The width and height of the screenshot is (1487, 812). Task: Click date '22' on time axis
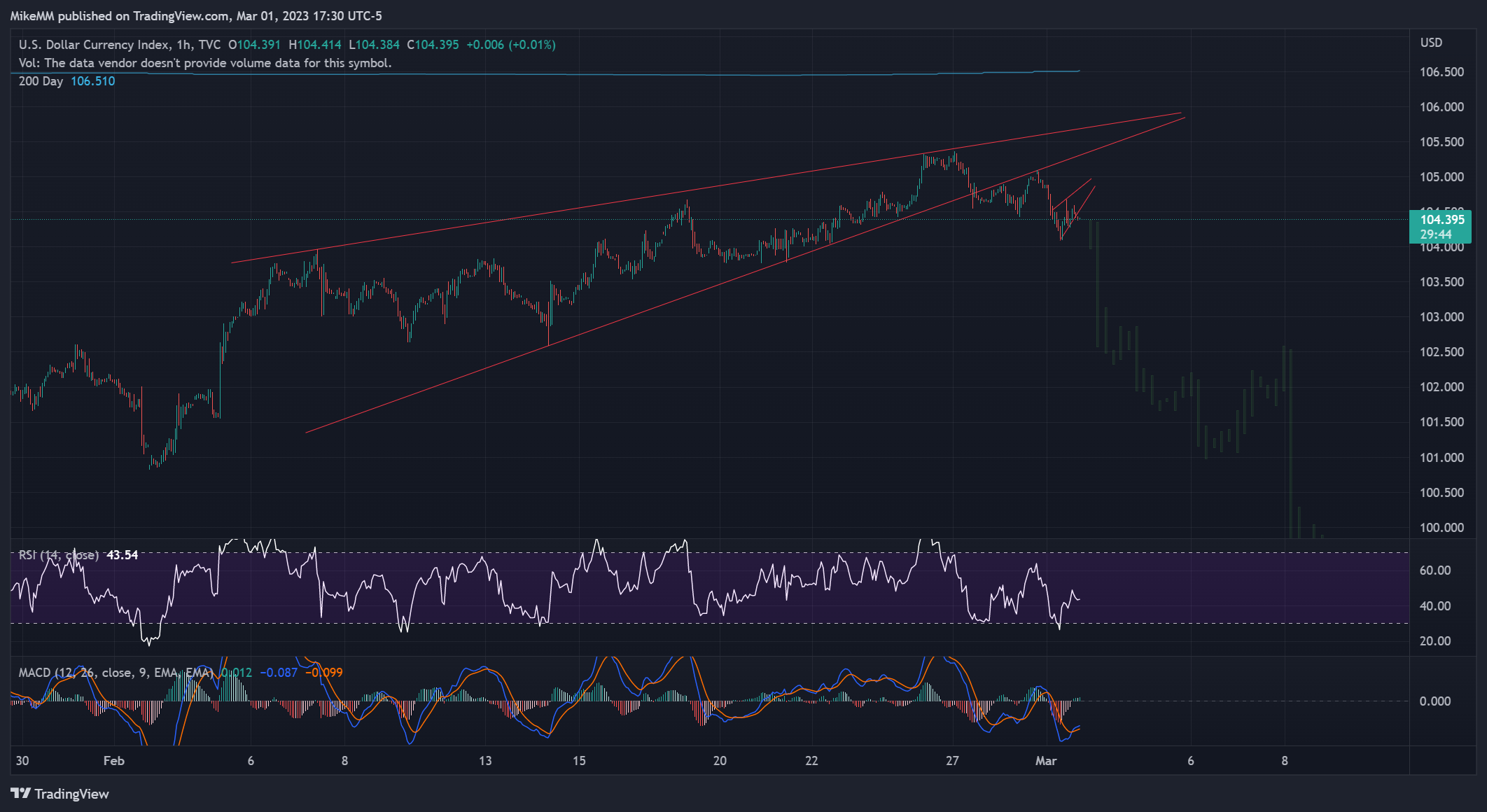(811, 761)
